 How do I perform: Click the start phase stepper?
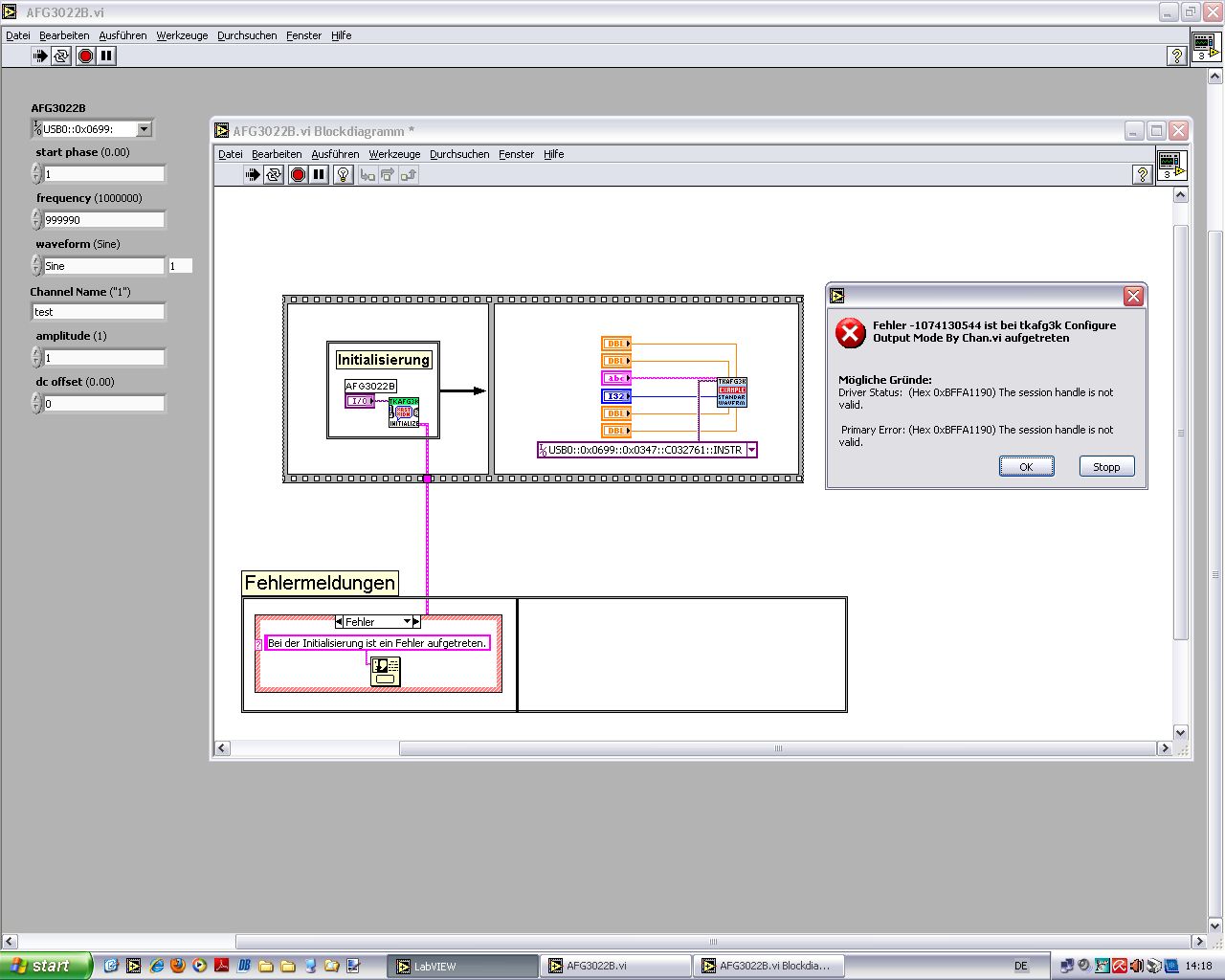36,173
